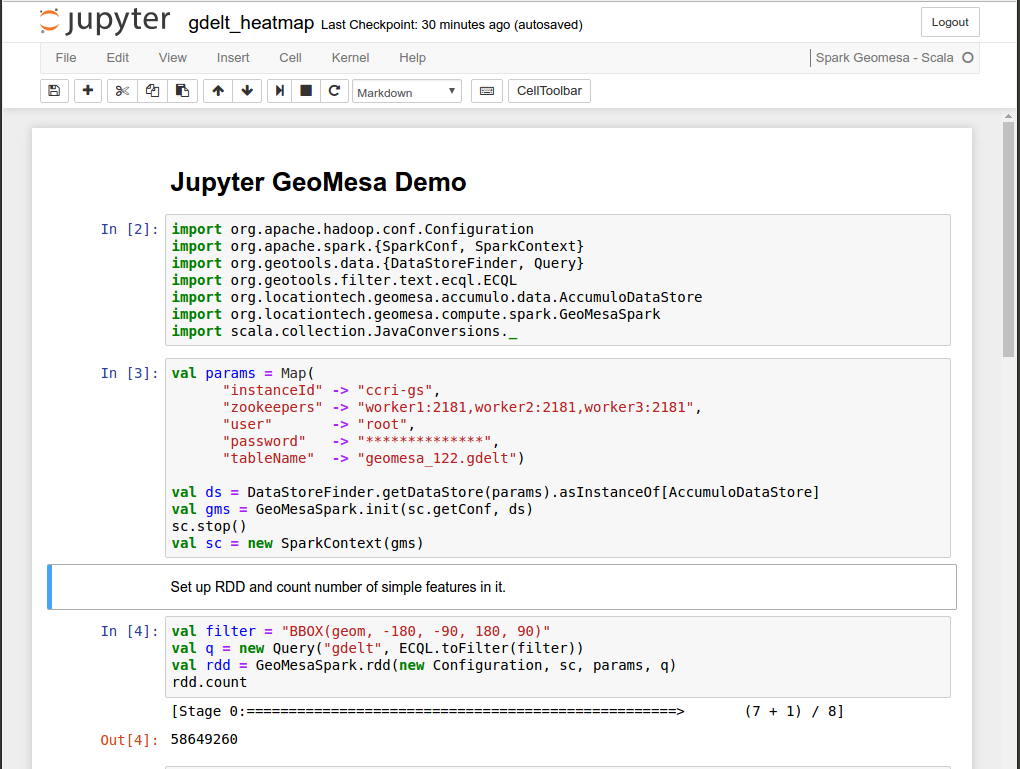Save and checkpoint notebook icon

[55, 91]
